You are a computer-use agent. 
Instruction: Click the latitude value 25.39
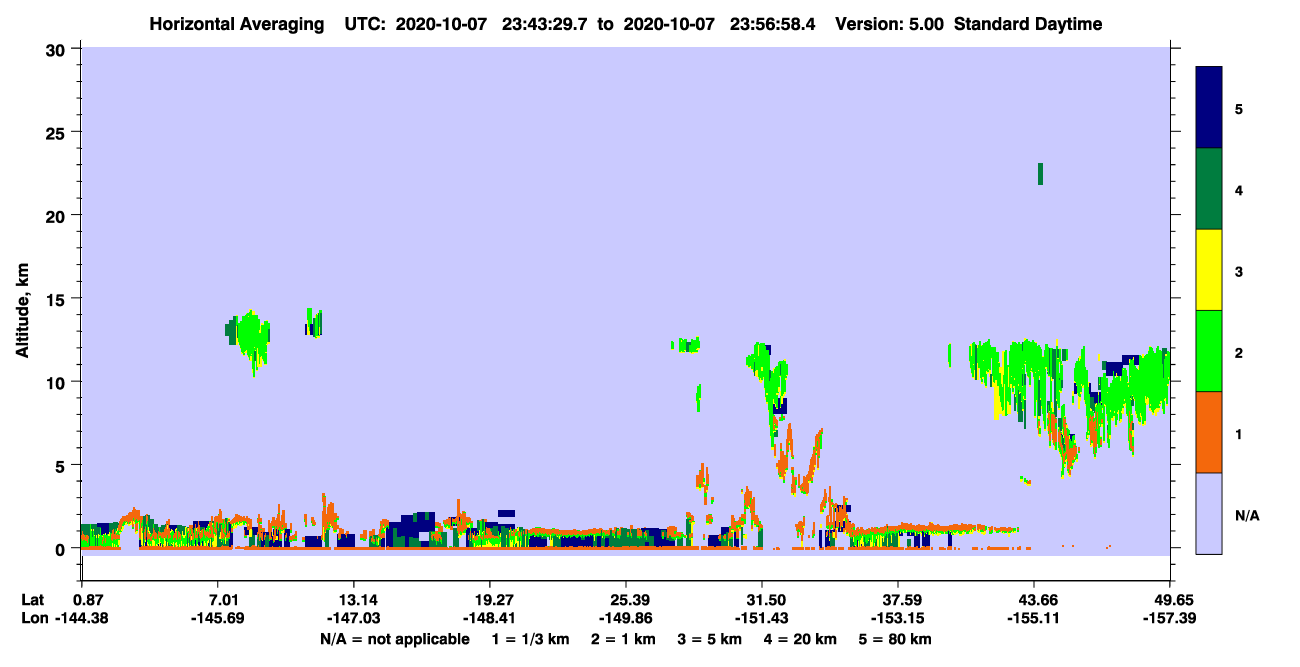(x=626, y=600)
